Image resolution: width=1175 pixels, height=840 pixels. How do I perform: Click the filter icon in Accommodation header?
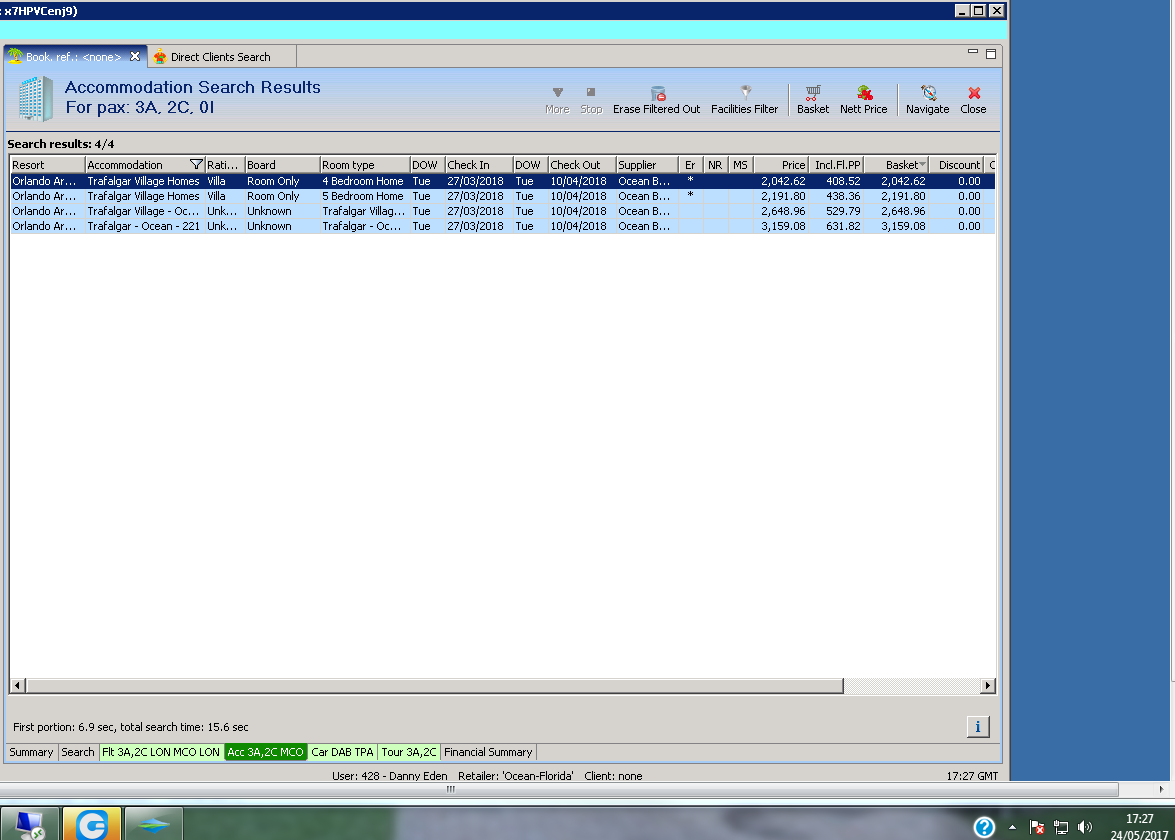[x=196, y=164]
